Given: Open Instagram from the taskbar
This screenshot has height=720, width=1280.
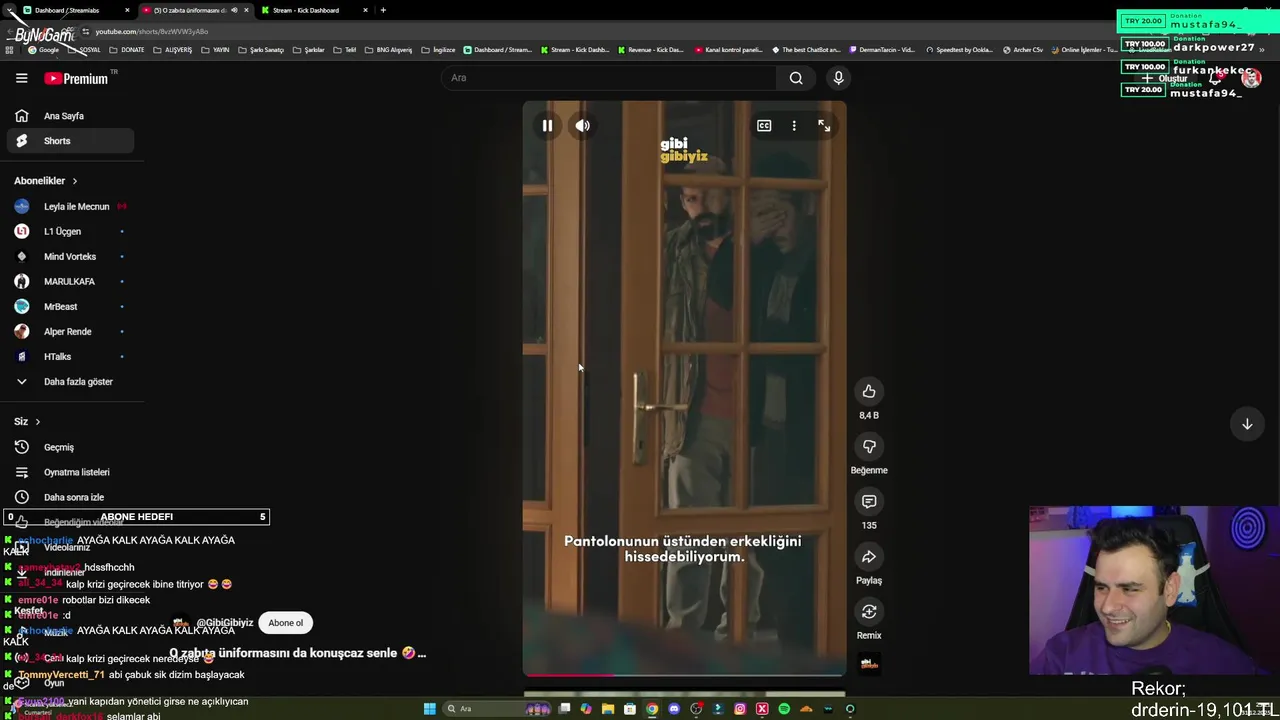Looking at the screenshot, I should [740, 709].
